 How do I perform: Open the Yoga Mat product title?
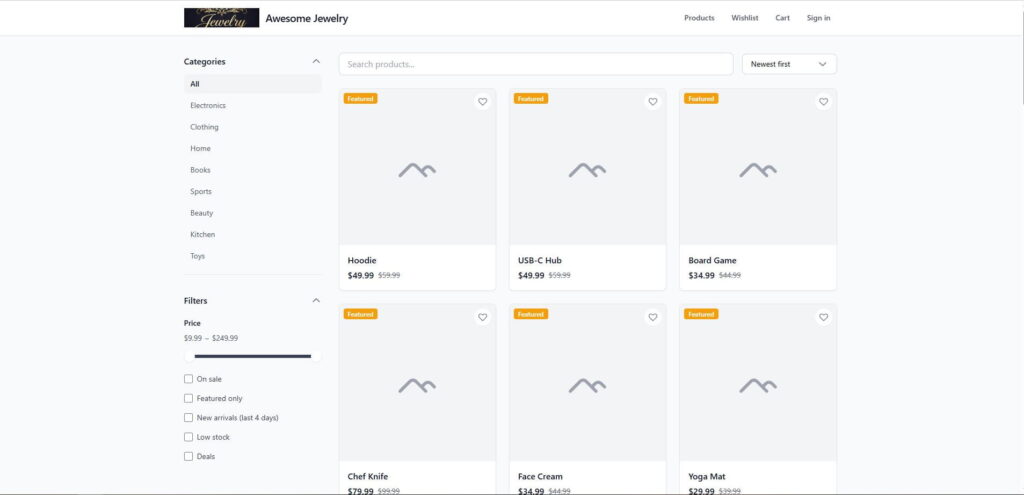point(707,477)
